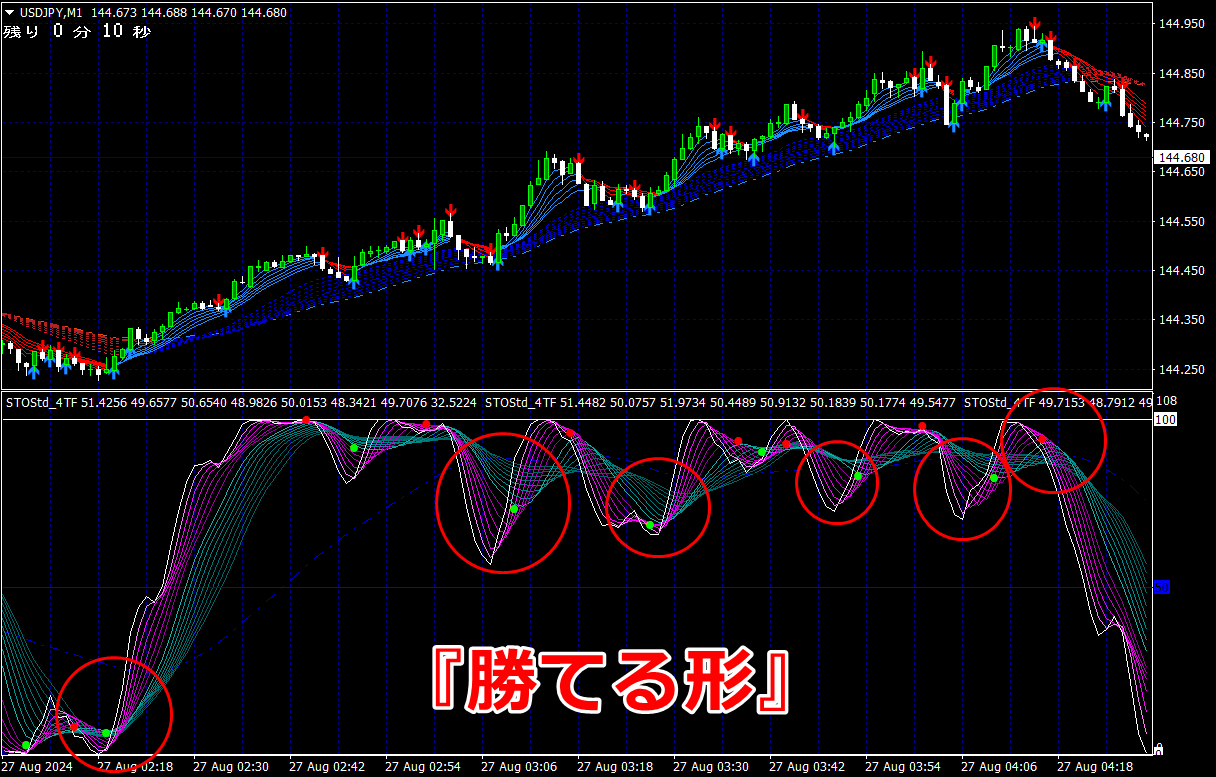Click the red arrow above 03:06 pullback candle
The height and width of the screenshot is (777, 1216).
(x=579, y=160)
